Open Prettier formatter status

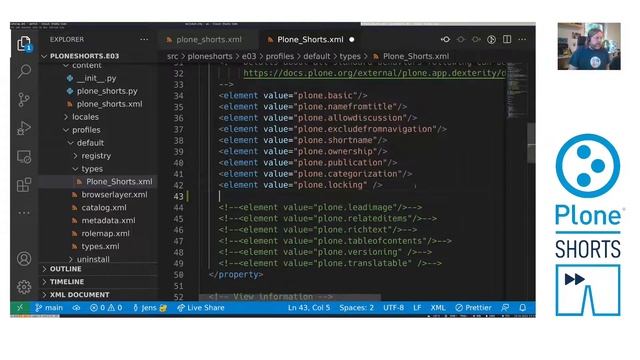click(x=473, y=308)
